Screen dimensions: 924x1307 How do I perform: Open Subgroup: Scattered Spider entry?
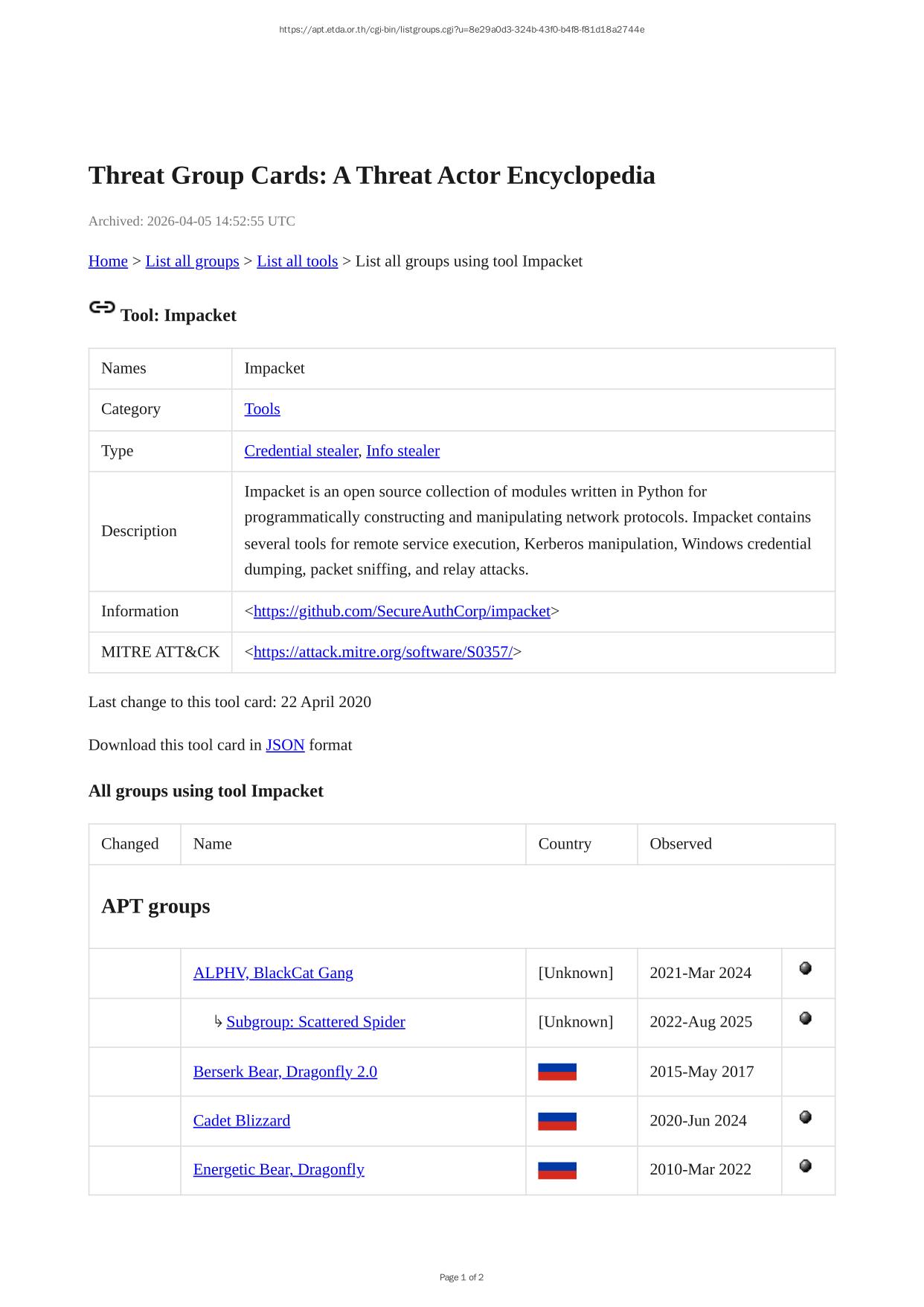point(315,1022)
